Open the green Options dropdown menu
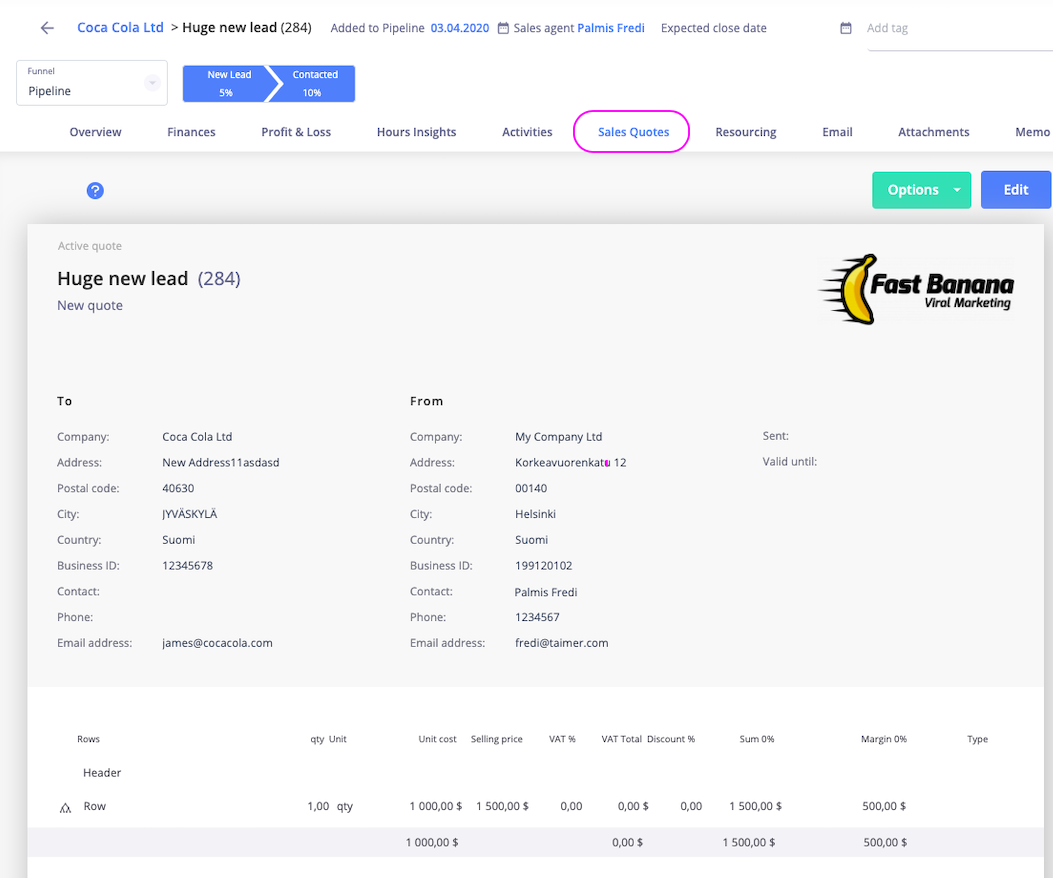Screen dimensions: 1053x878 point(921,190)
